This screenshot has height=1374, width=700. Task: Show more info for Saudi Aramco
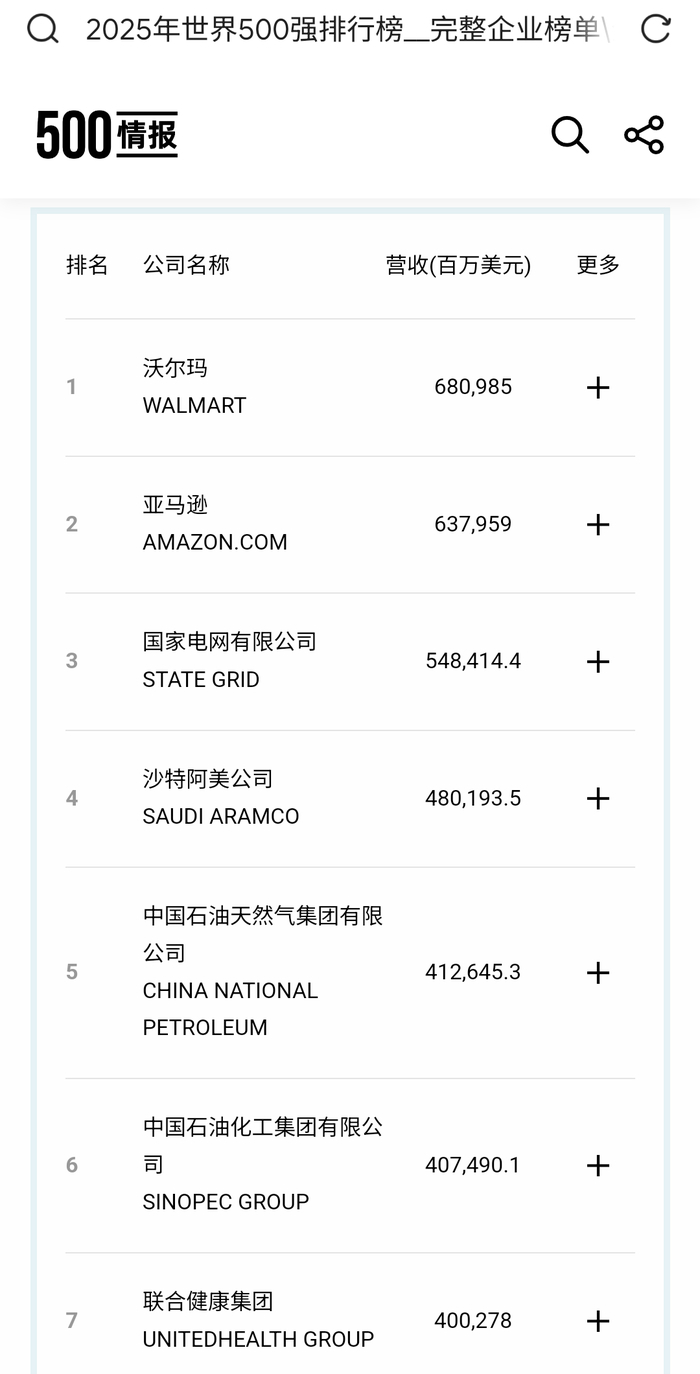coord(597,798)
